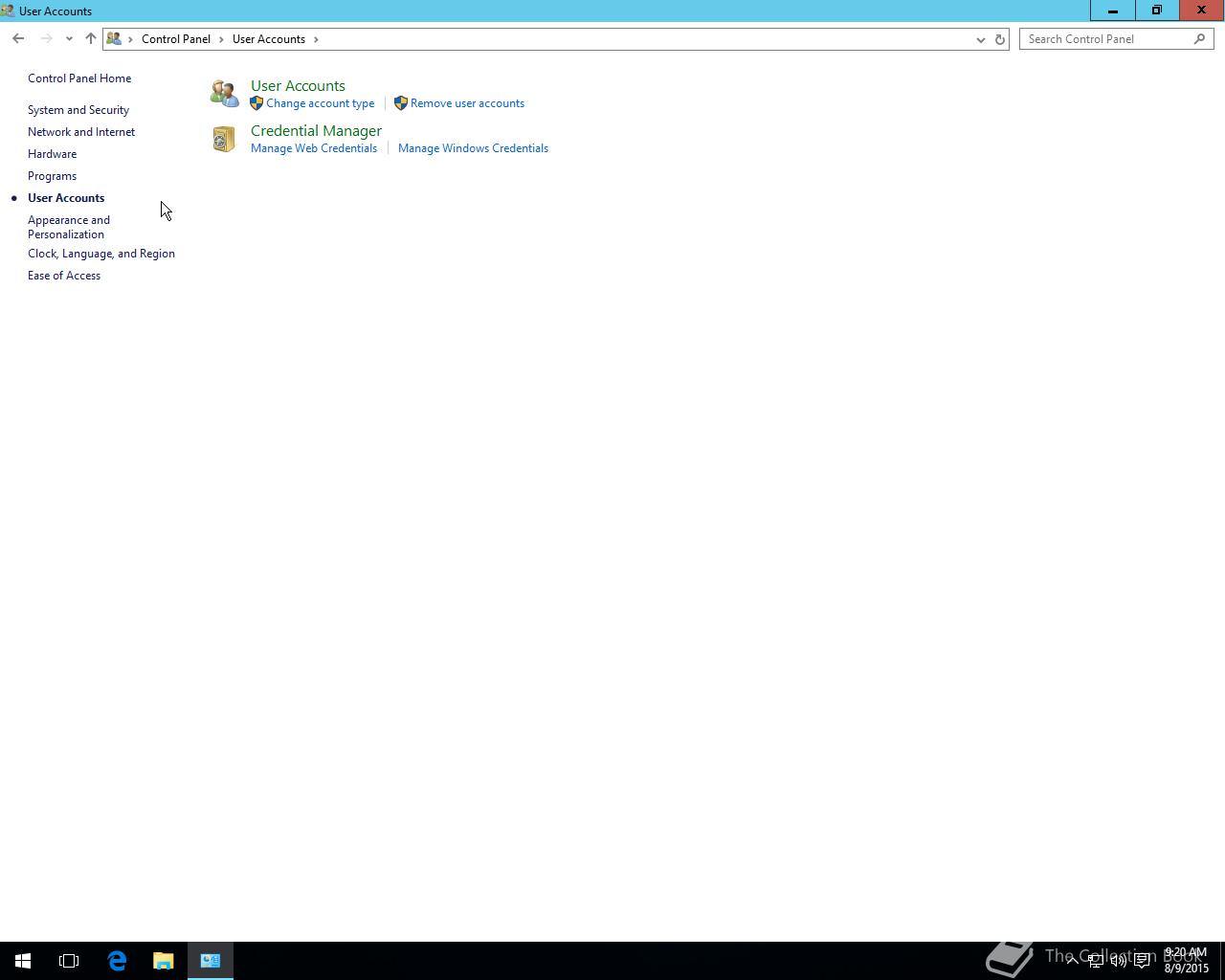
Task: Open Task View from the taskbar
Action: [69, 961]
